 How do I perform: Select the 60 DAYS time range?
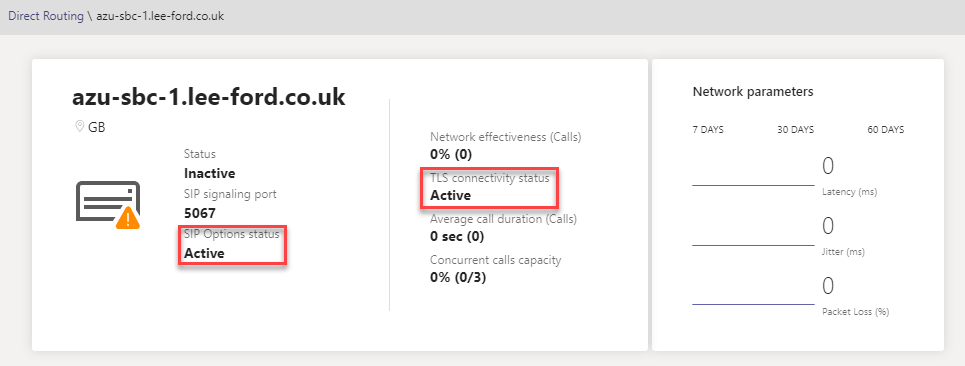click(886, 130)
